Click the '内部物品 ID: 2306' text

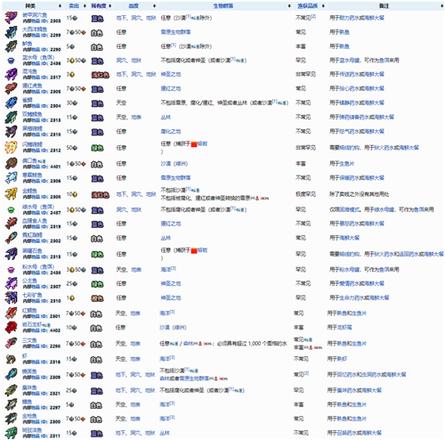42,181
